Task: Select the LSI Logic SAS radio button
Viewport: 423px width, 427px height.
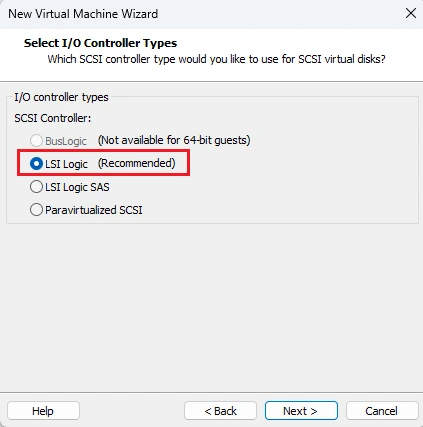Action: [36, 187]
